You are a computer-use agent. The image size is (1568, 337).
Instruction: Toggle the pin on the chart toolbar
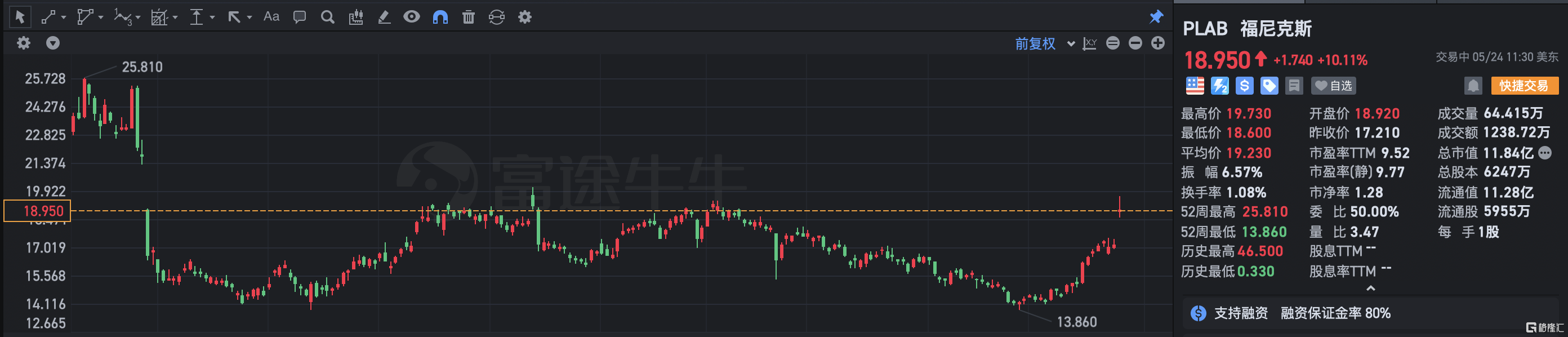[1156, 17]
